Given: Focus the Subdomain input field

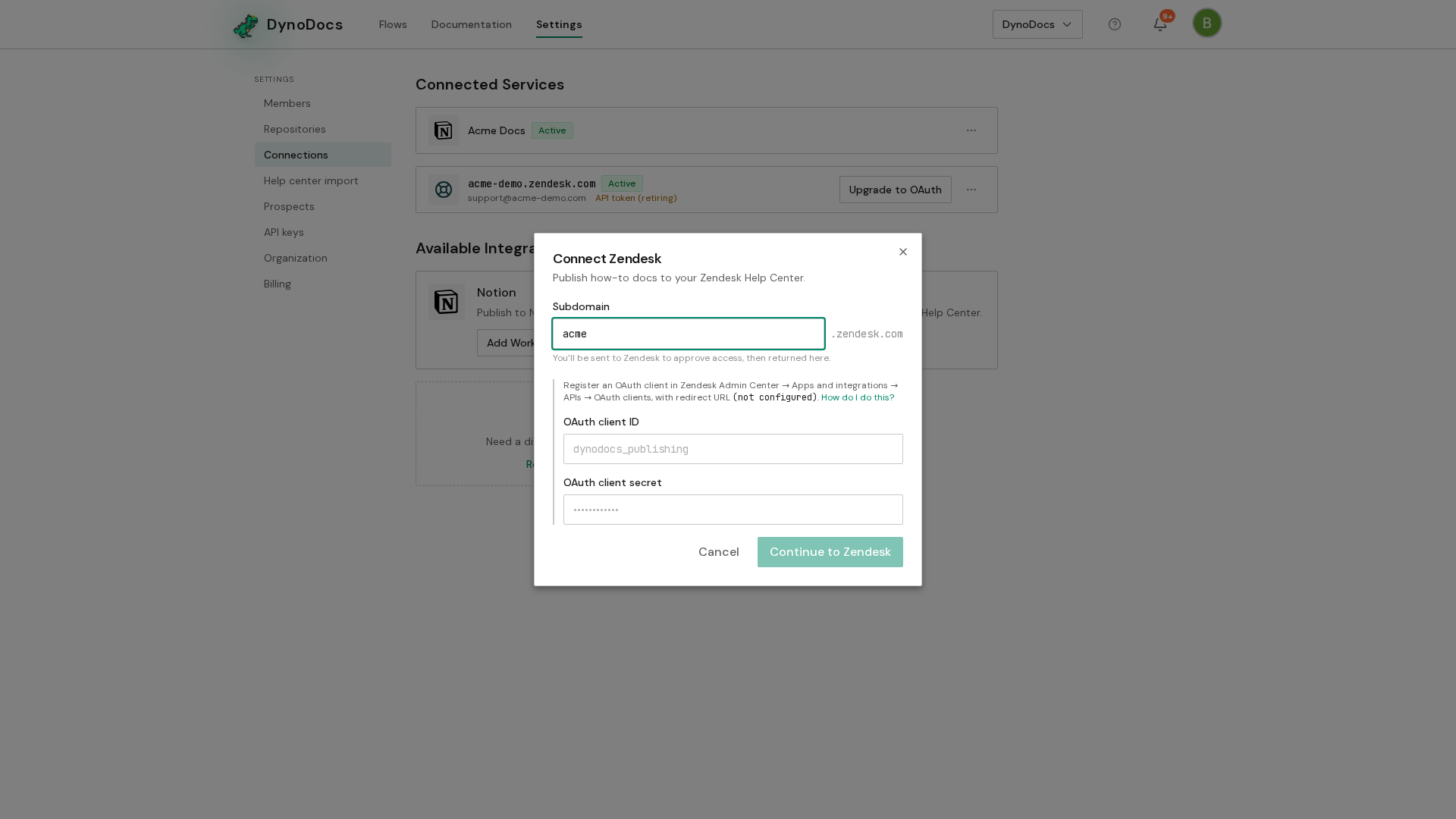Looking at the screenshot, I should [689, 334].
